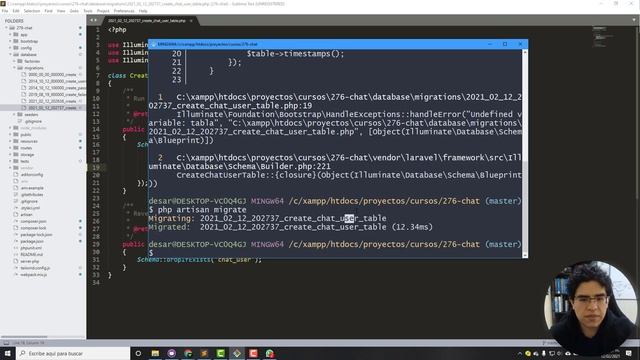Collapse the migrations folder
Viewport: 640px width, 360px height.
pos(14,68)
